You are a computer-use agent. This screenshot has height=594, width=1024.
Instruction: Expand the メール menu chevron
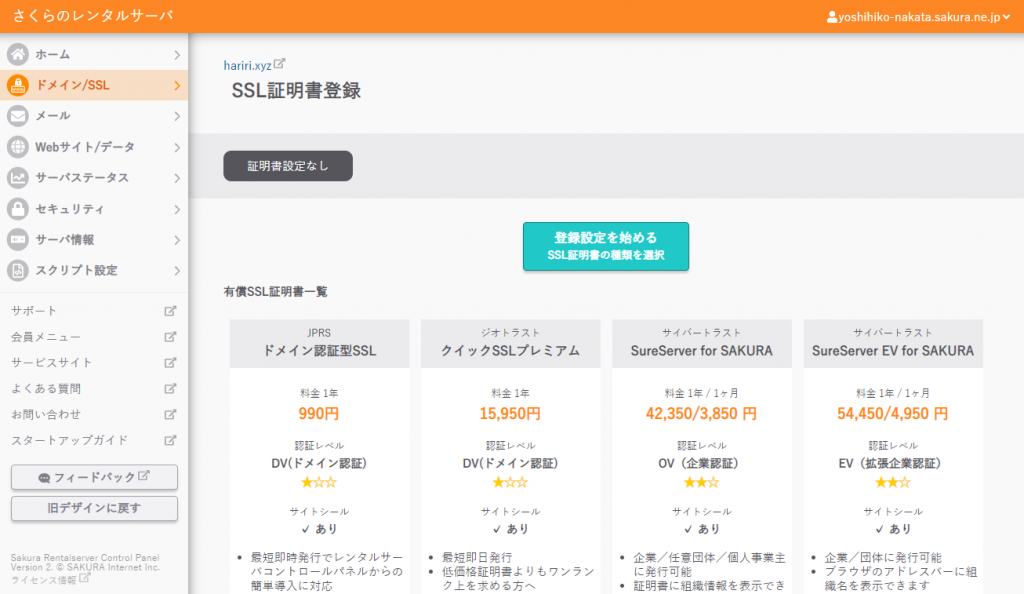pos(177,116)
